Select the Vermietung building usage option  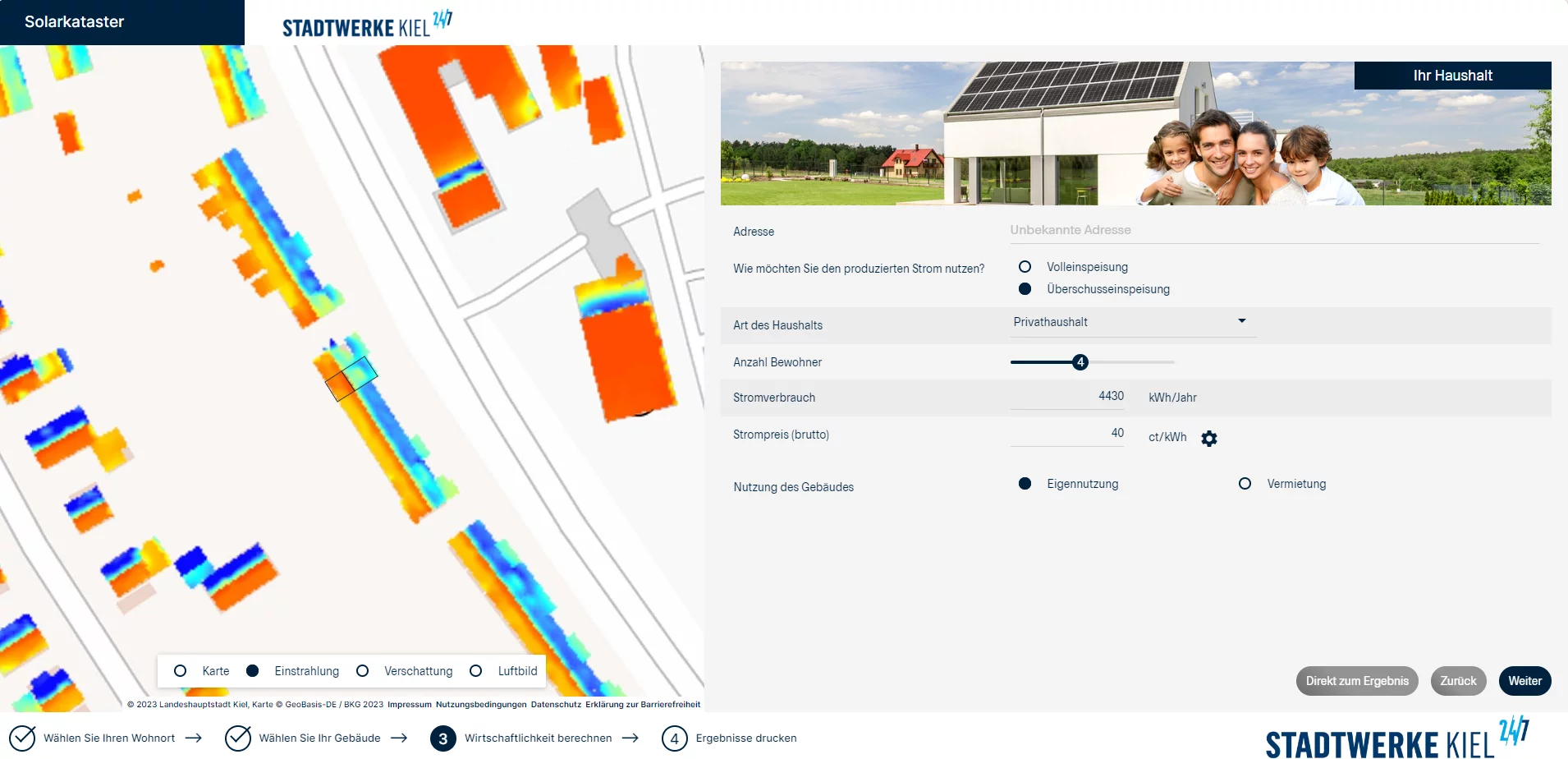click(x=1245, y=484)
